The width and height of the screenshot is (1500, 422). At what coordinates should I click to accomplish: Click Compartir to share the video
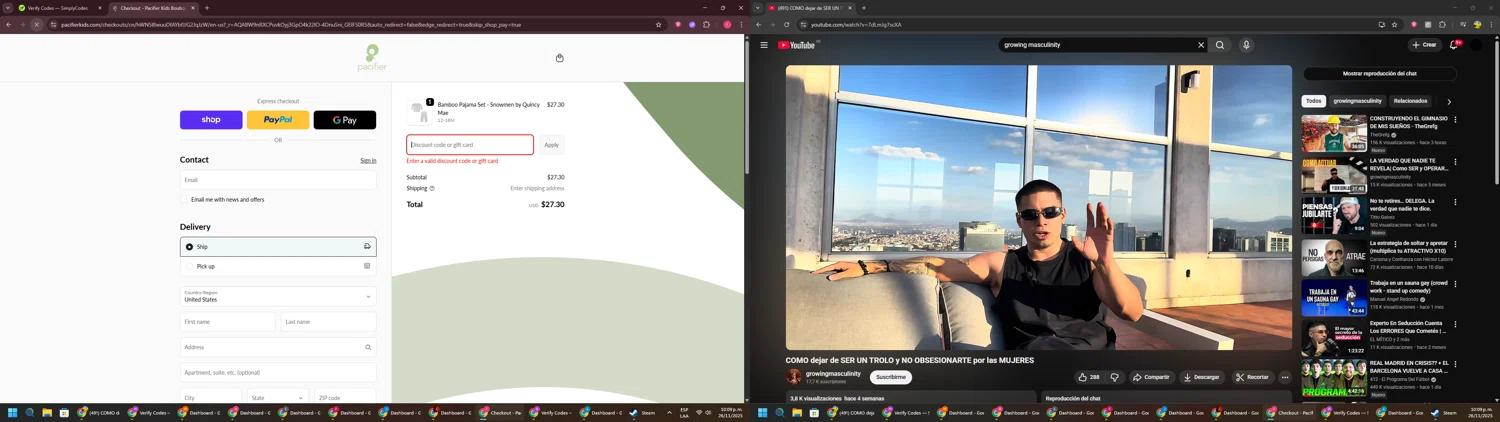click(x=1151, y=377)
